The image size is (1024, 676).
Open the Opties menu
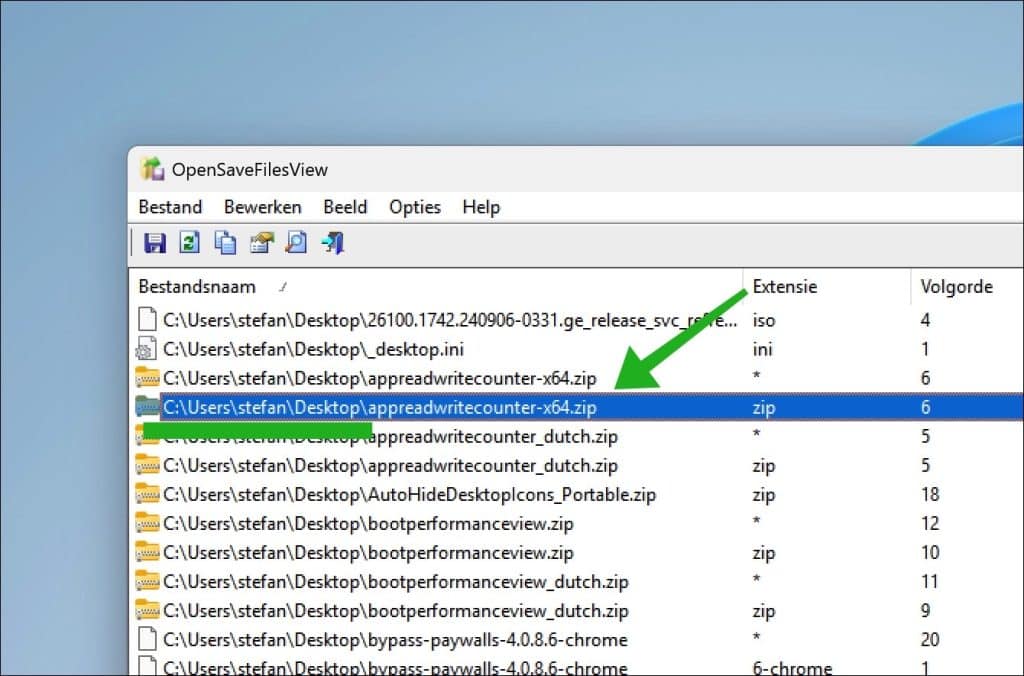(x=415, y=208)
